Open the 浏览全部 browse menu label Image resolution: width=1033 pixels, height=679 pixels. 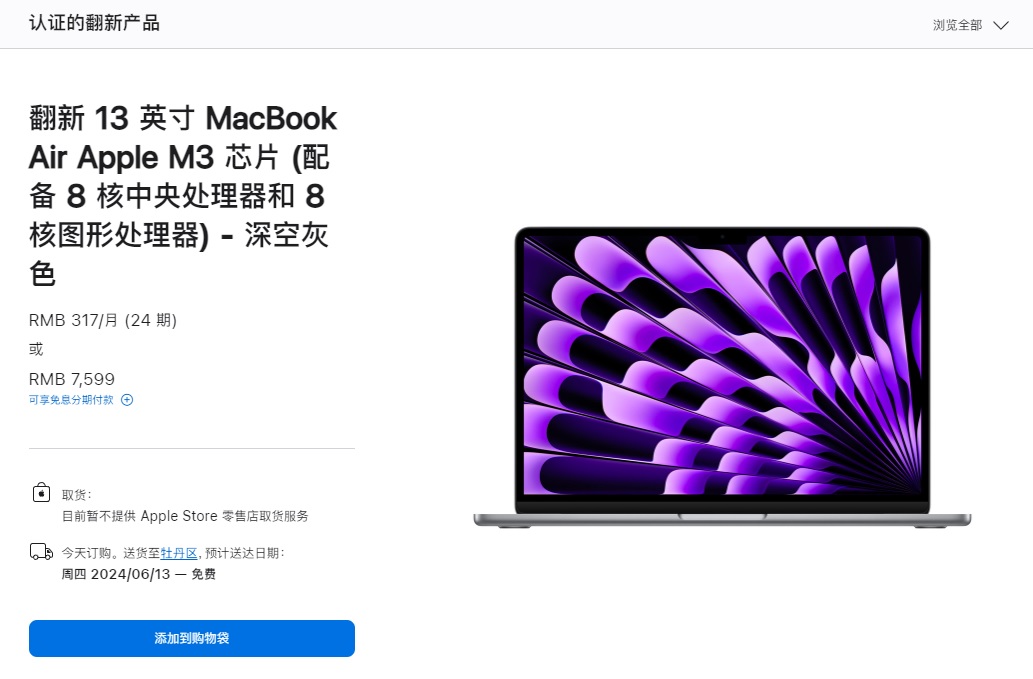pos(957,25)
